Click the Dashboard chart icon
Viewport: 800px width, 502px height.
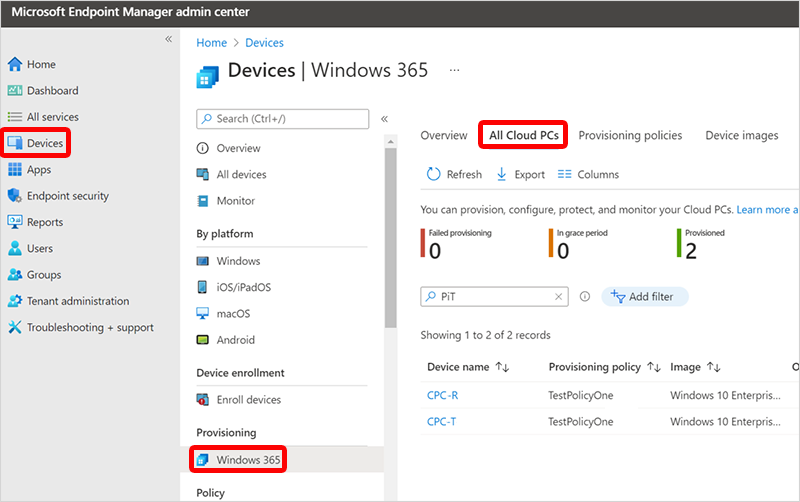click(x=15, y=90)
